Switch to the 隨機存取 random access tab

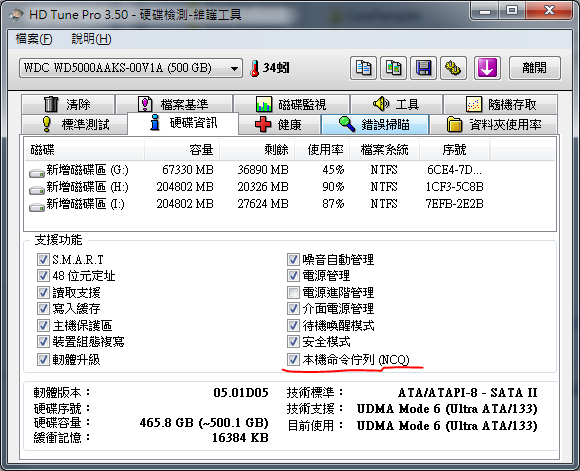click(500, 104)
